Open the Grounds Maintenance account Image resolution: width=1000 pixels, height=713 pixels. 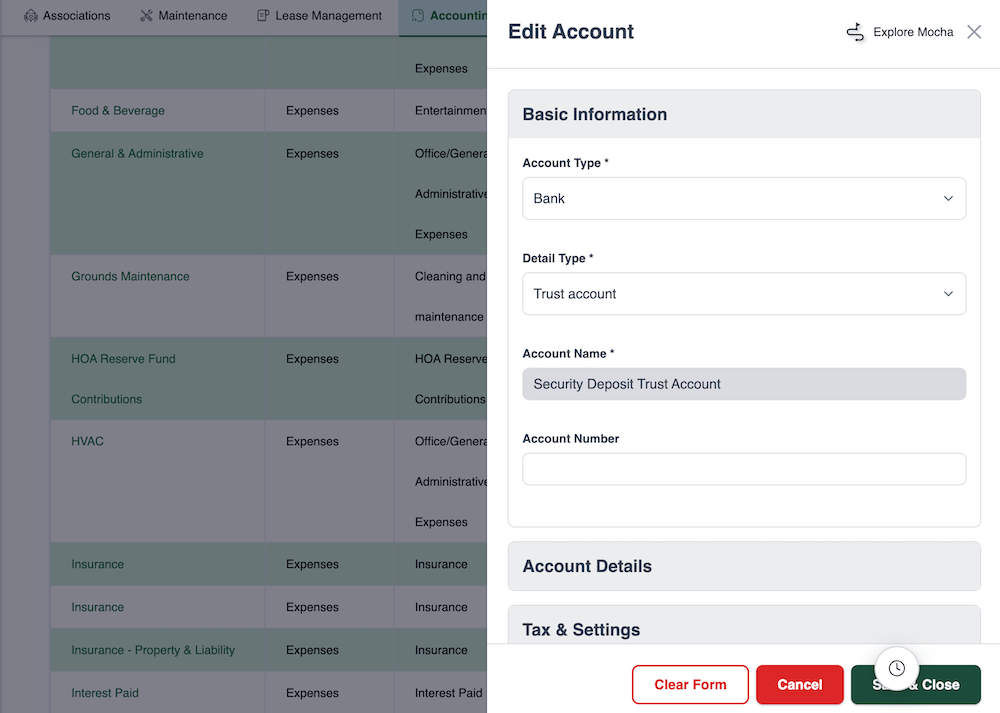[x=130, y=277]
